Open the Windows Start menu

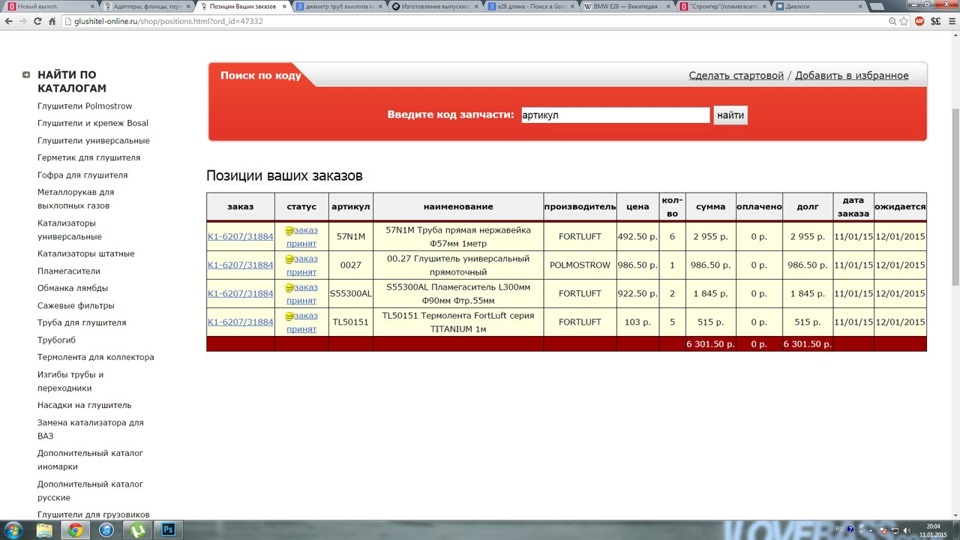(x=13, y=530)
